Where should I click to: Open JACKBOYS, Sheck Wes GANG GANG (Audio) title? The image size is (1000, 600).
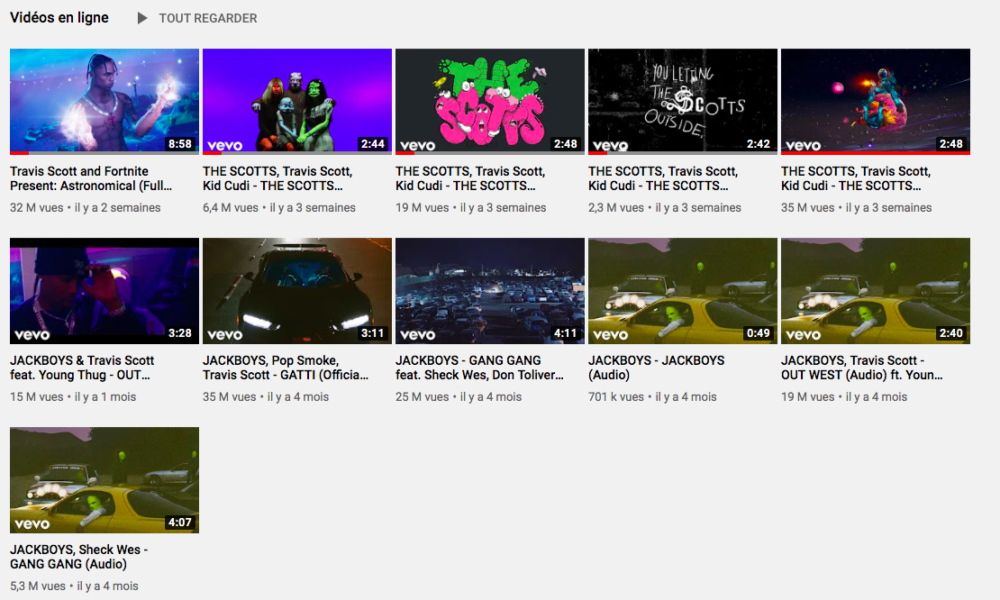click(x=79, y=556)
